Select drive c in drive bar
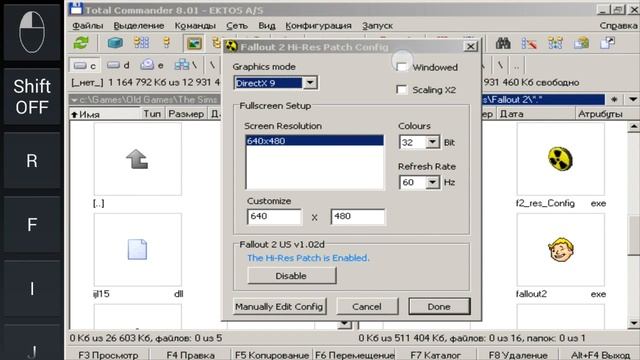The width and height of the screenshot is (640, 360). [x=85, y=65]
